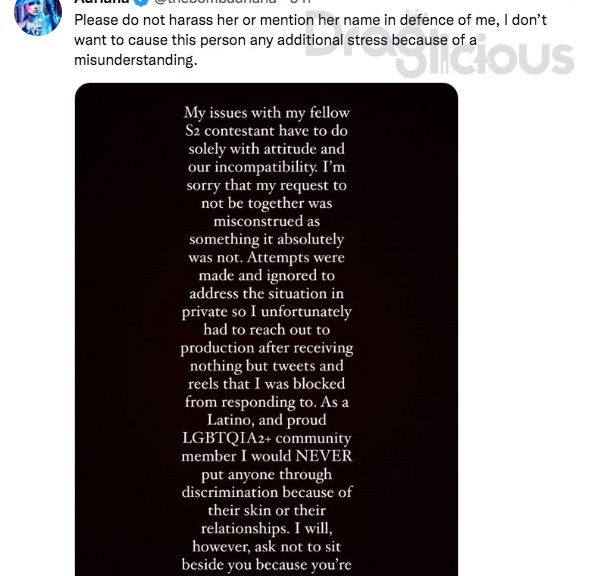Open the attached black statement image
The image size is (593, 576).
[267, 329]
